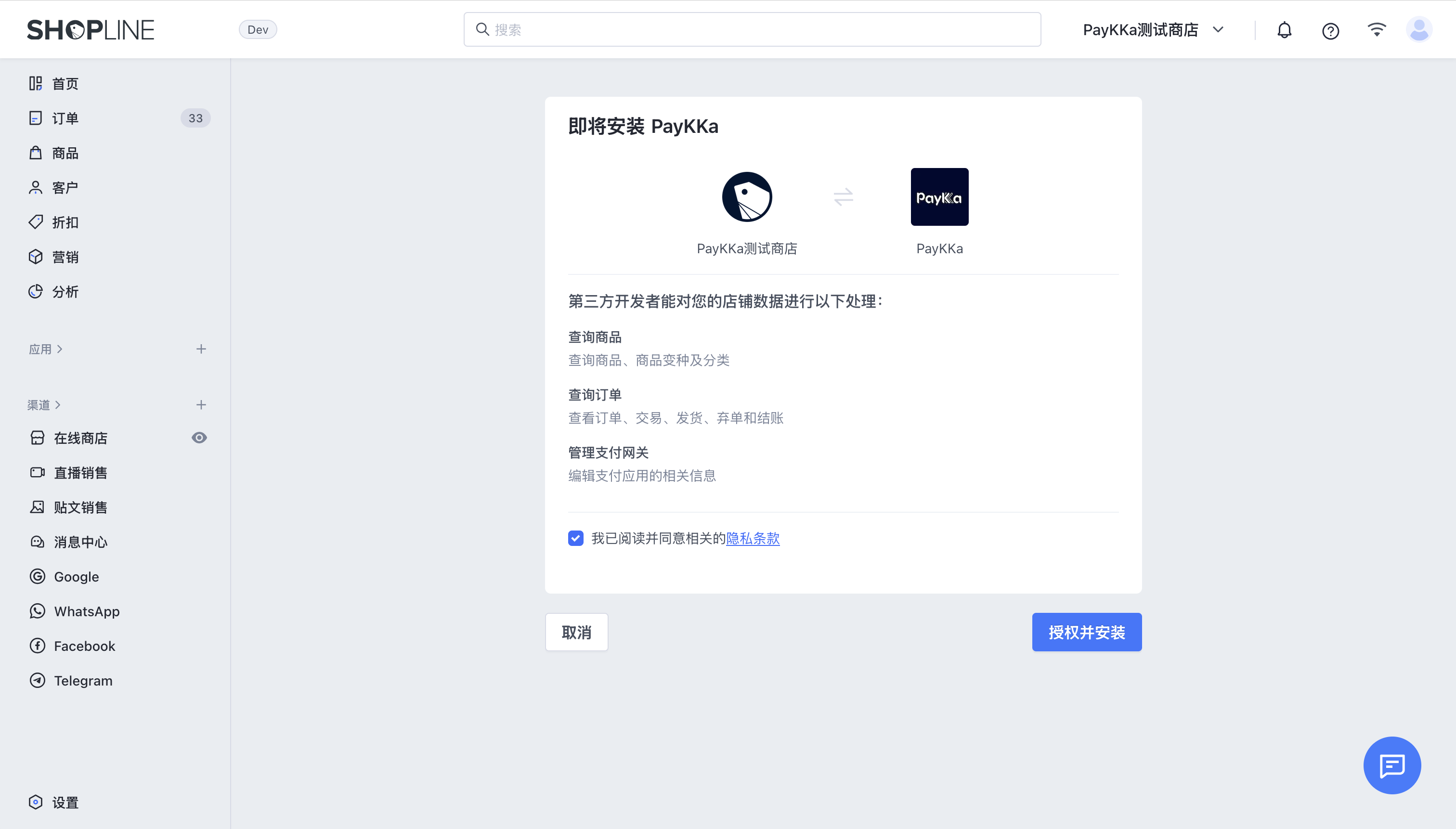Click the Telegram channel icon
1456x829 pixels.
[38, 680]
